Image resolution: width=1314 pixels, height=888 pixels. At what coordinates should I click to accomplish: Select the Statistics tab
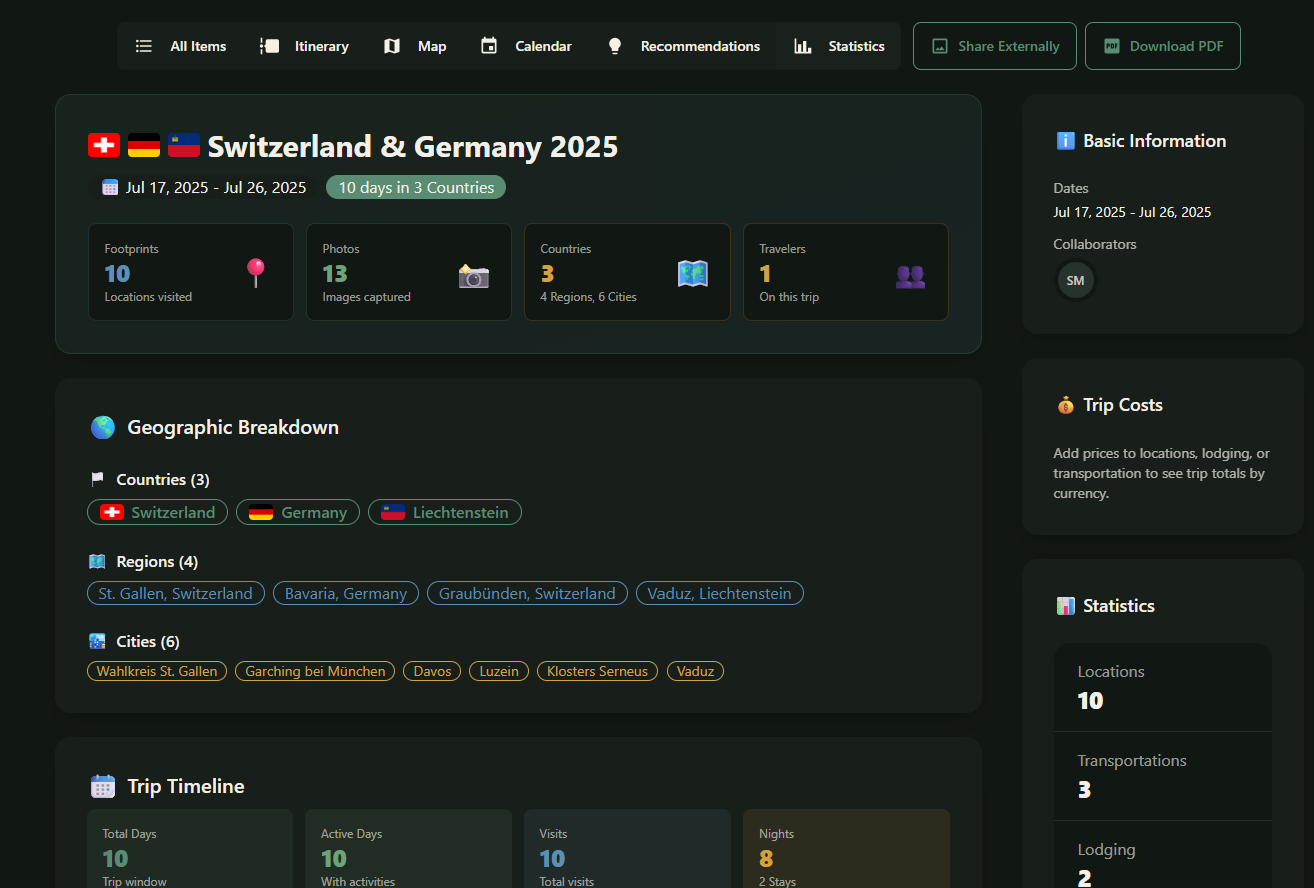coord(838,46)
